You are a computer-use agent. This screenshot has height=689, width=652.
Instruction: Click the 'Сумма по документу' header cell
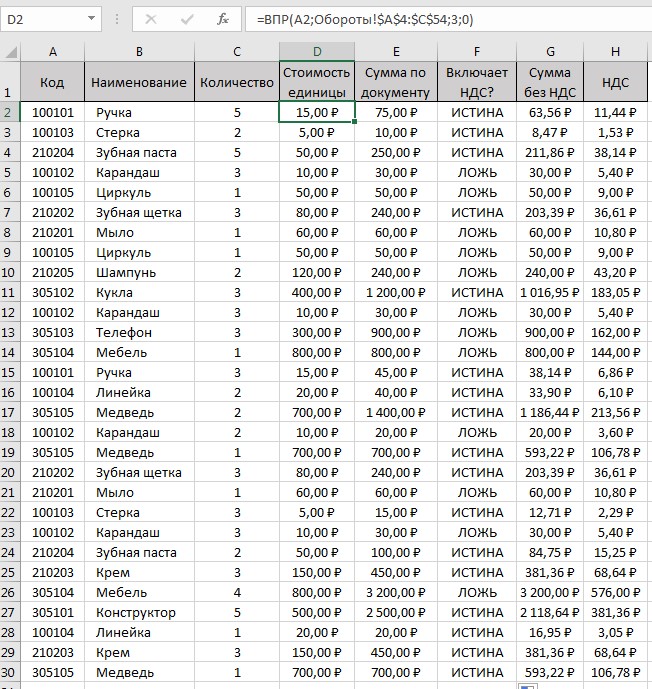(396, 82)
